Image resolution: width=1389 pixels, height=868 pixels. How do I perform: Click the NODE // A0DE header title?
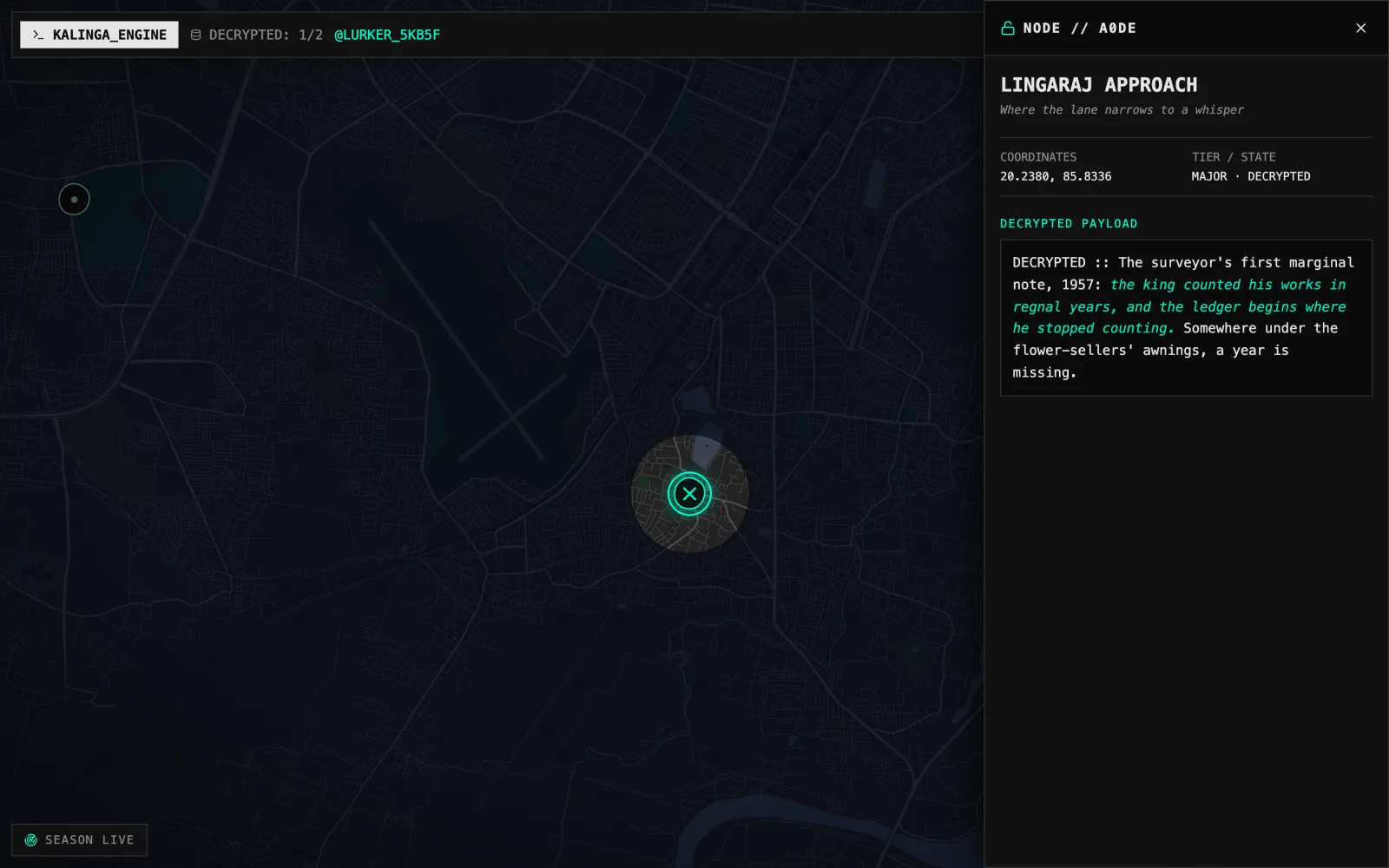(1079, 28)
